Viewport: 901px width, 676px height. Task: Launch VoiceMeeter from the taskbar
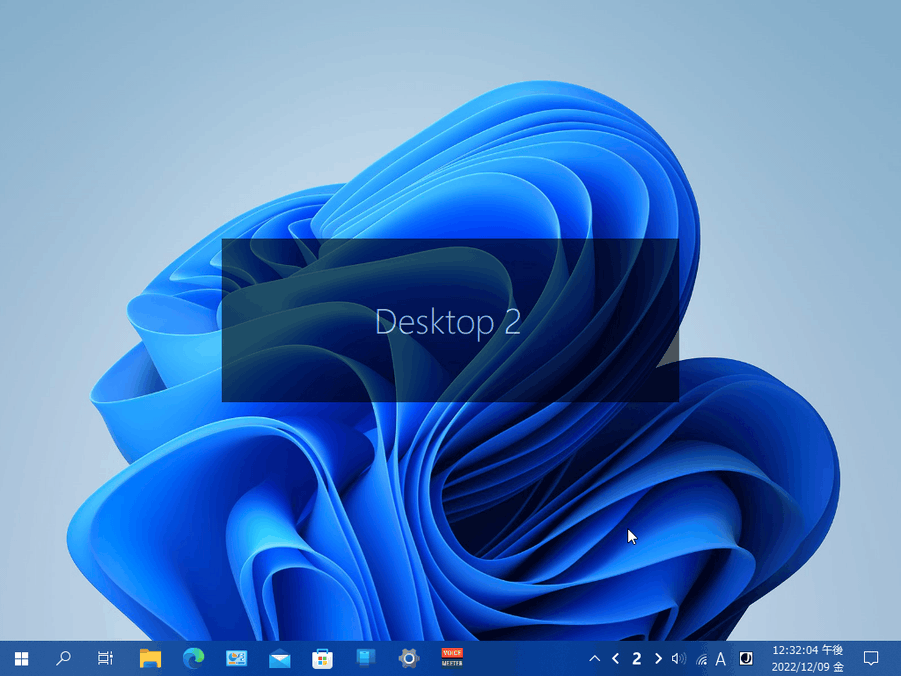click(451, 659)
